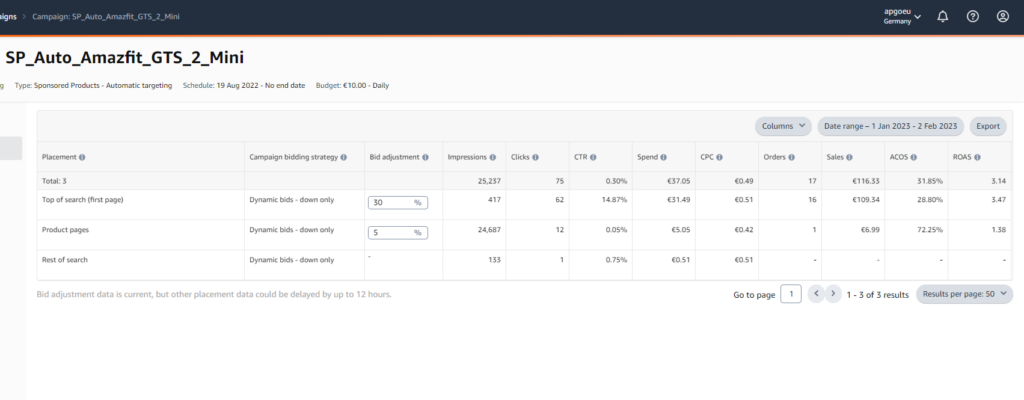The height and width of the screenshot is (400, 1024).
Task: Click info icon next to Orders header
Action: pos(791,158)
